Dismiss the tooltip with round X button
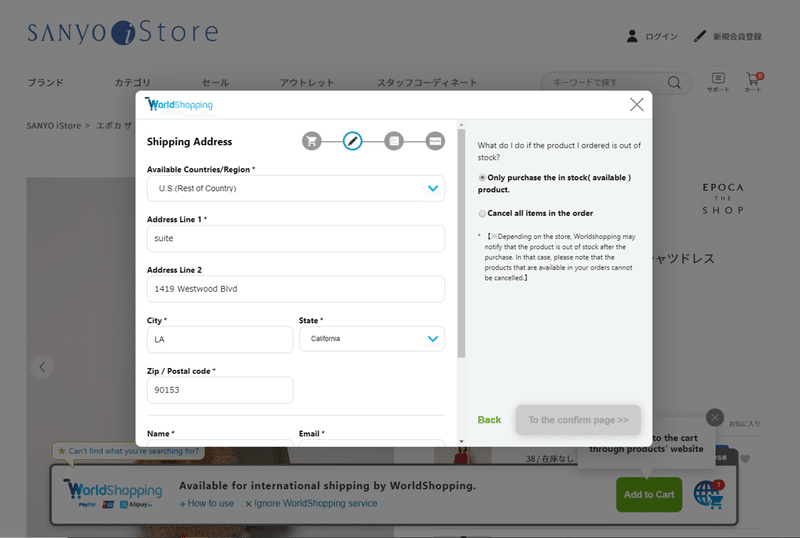Screen dimensions: 800x538 coord(715,418)
